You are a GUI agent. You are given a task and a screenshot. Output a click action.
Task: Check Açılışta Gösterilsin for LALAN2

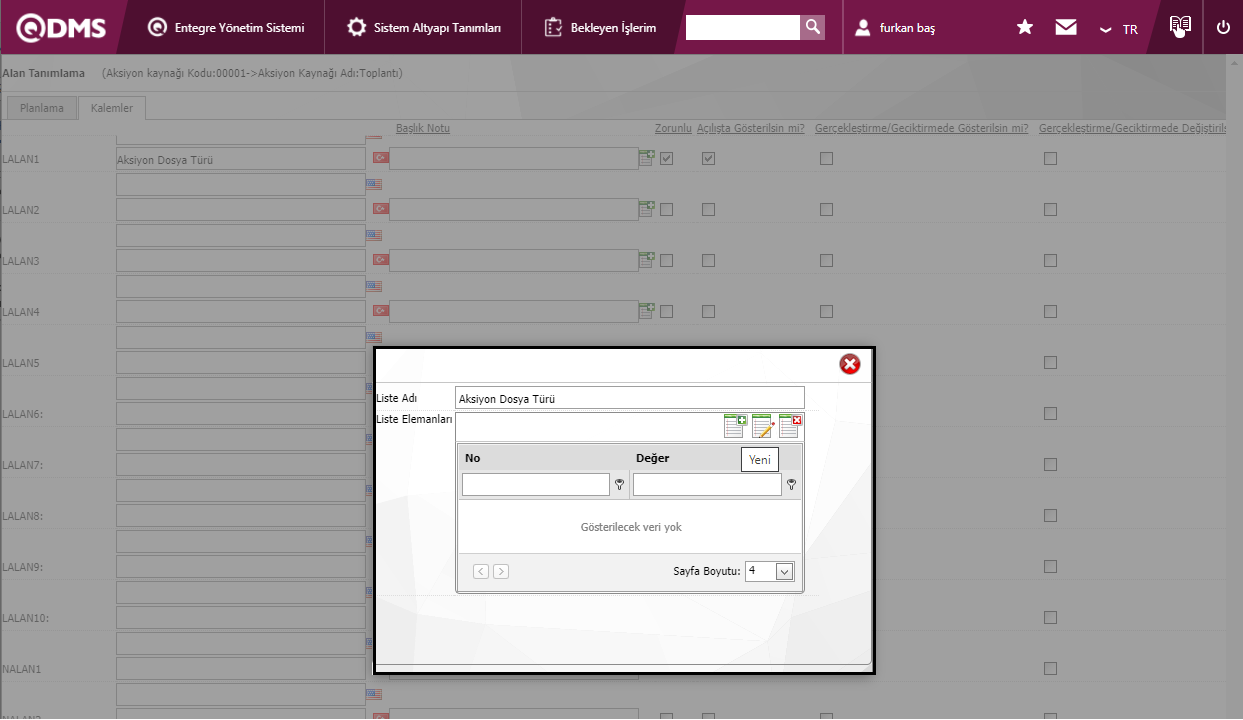point(708,209)
